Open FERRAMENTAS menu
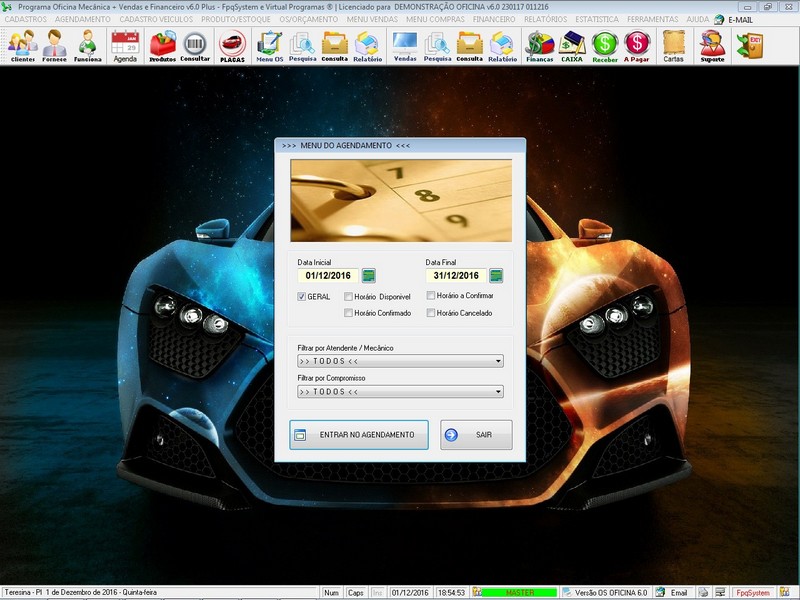Viewport: 800px width, 600px height. 653,19
